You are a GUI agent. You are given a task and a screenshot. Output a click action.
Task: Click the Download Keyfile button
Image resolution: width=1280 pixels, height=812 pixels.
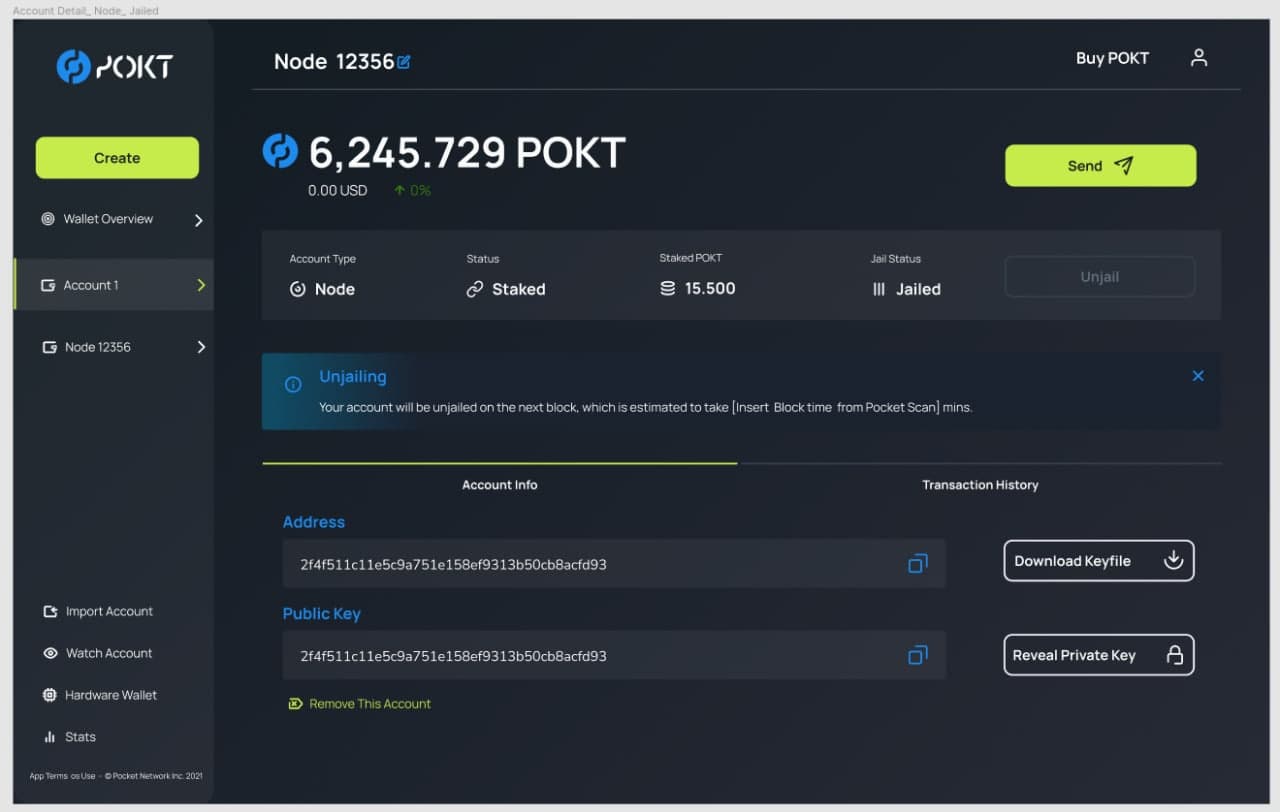click(1099, 561)
